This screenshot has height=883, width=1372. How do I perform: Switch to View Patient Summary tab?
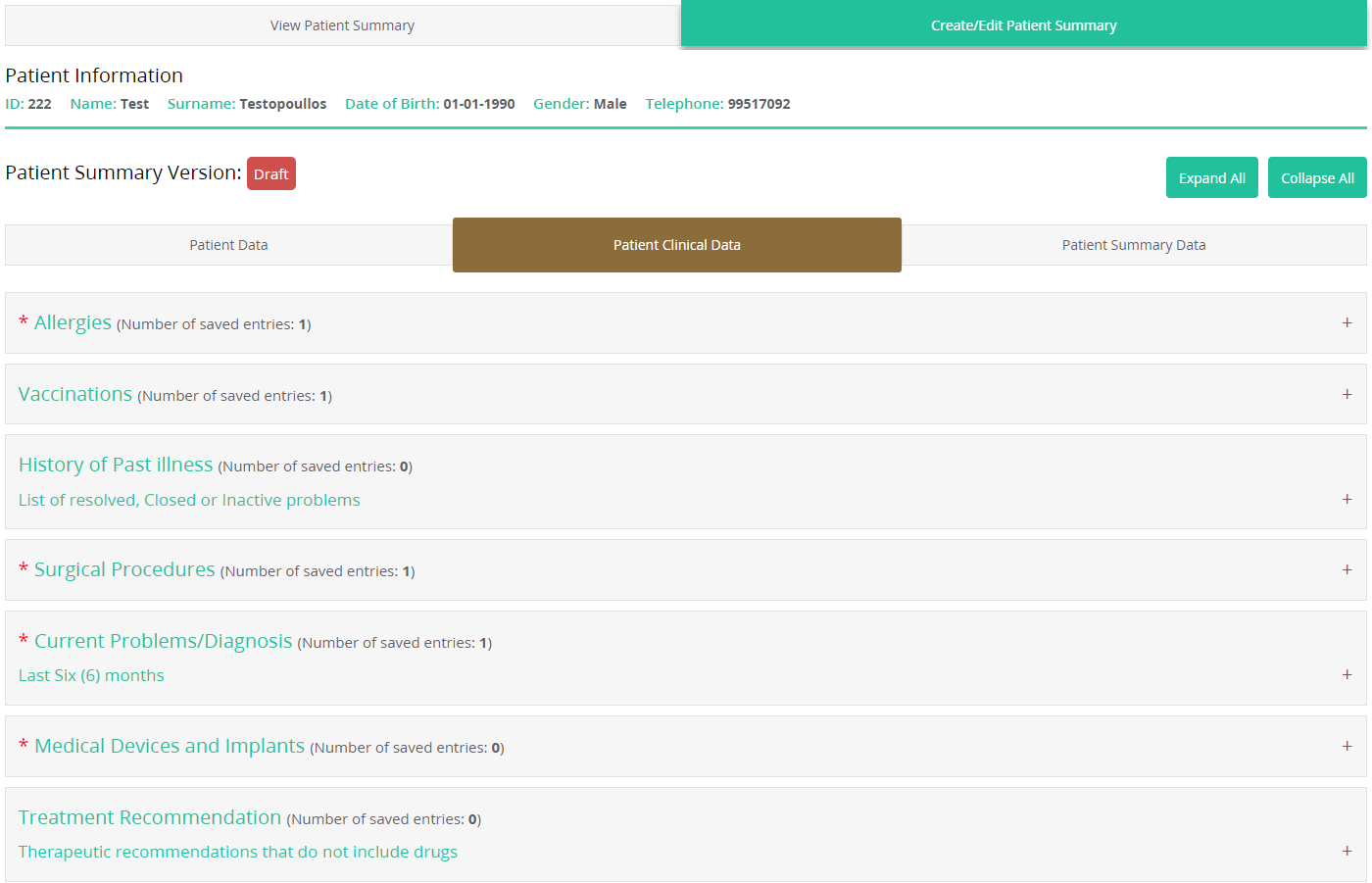342,25
